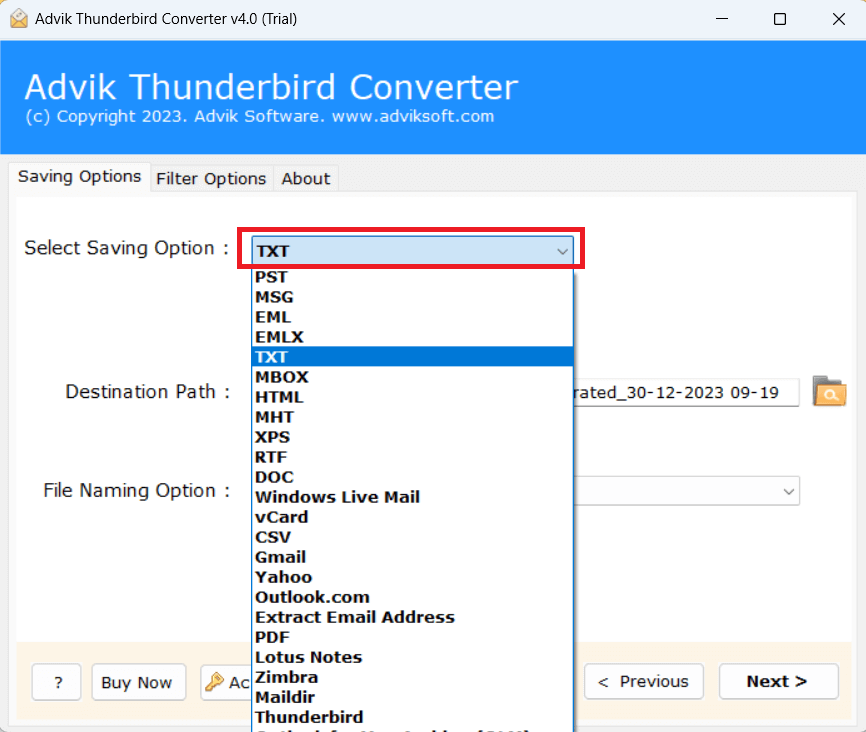
Task: Choose highlighted TXT entry in list
Action: click(x=413, y=356)
